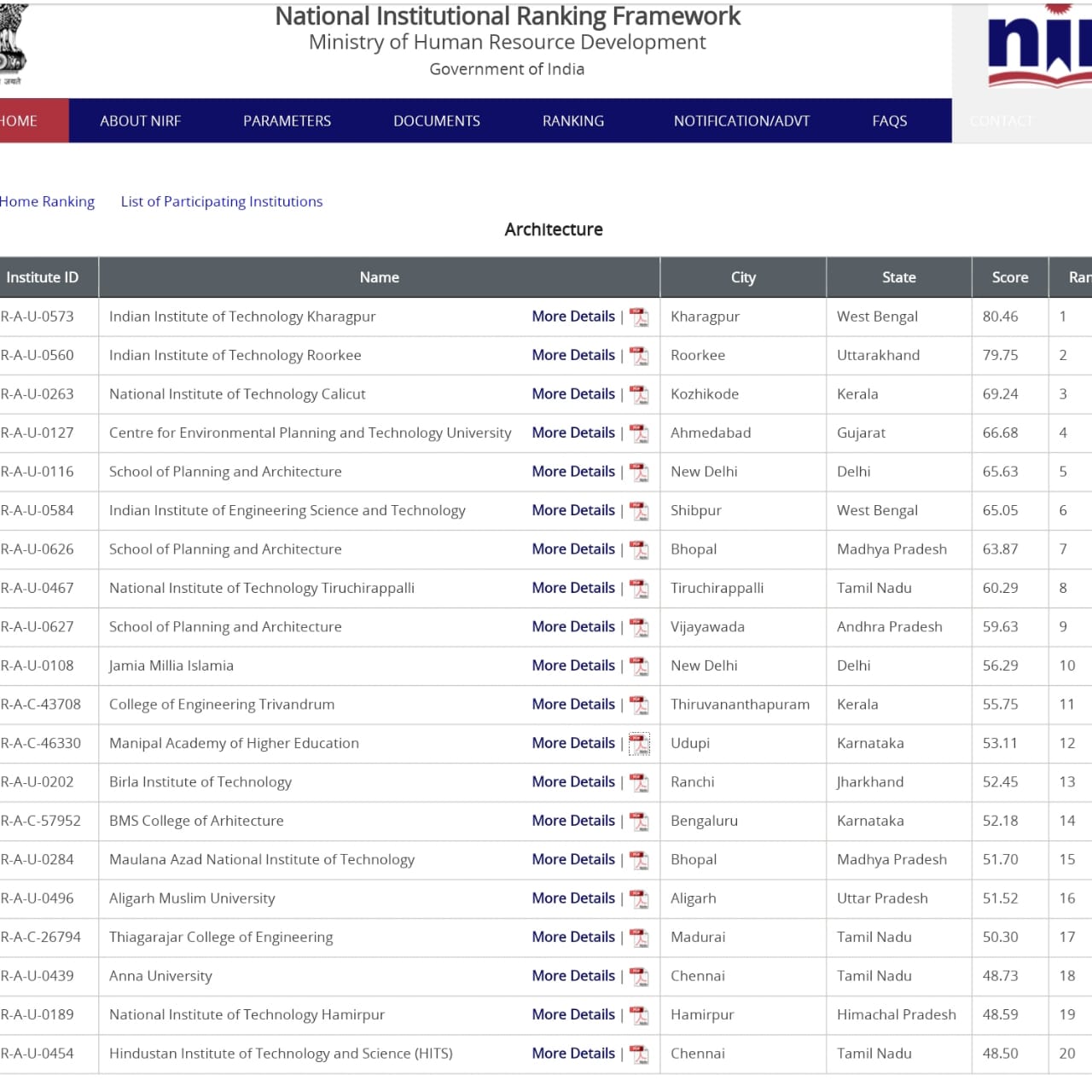Open More Details for College of Engineering Trivandrum
This screenshot has height=1092, width=1092.
pos(573,704)
